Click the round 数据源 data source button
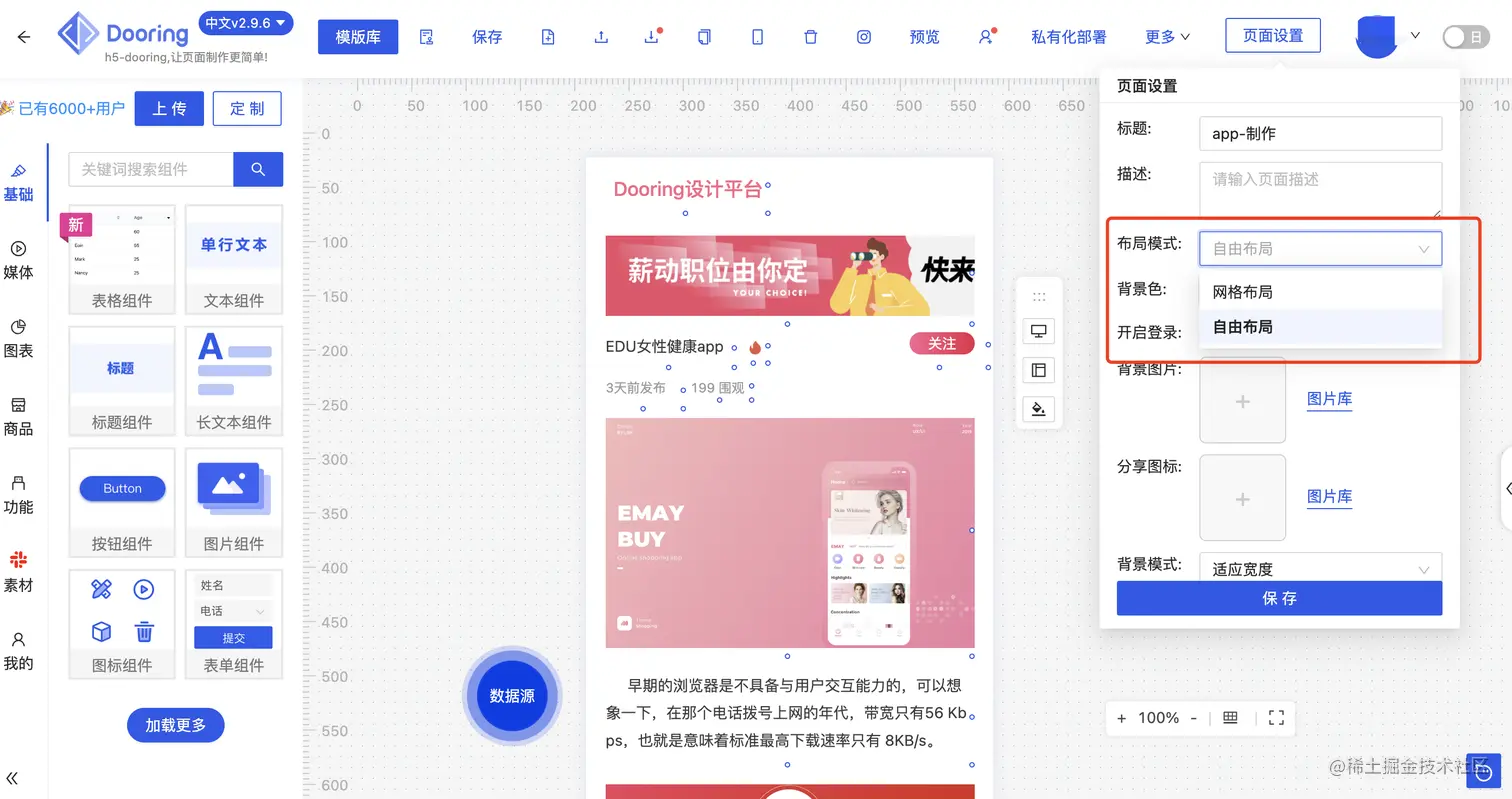Screen dimensions: 1512x799 512,696
